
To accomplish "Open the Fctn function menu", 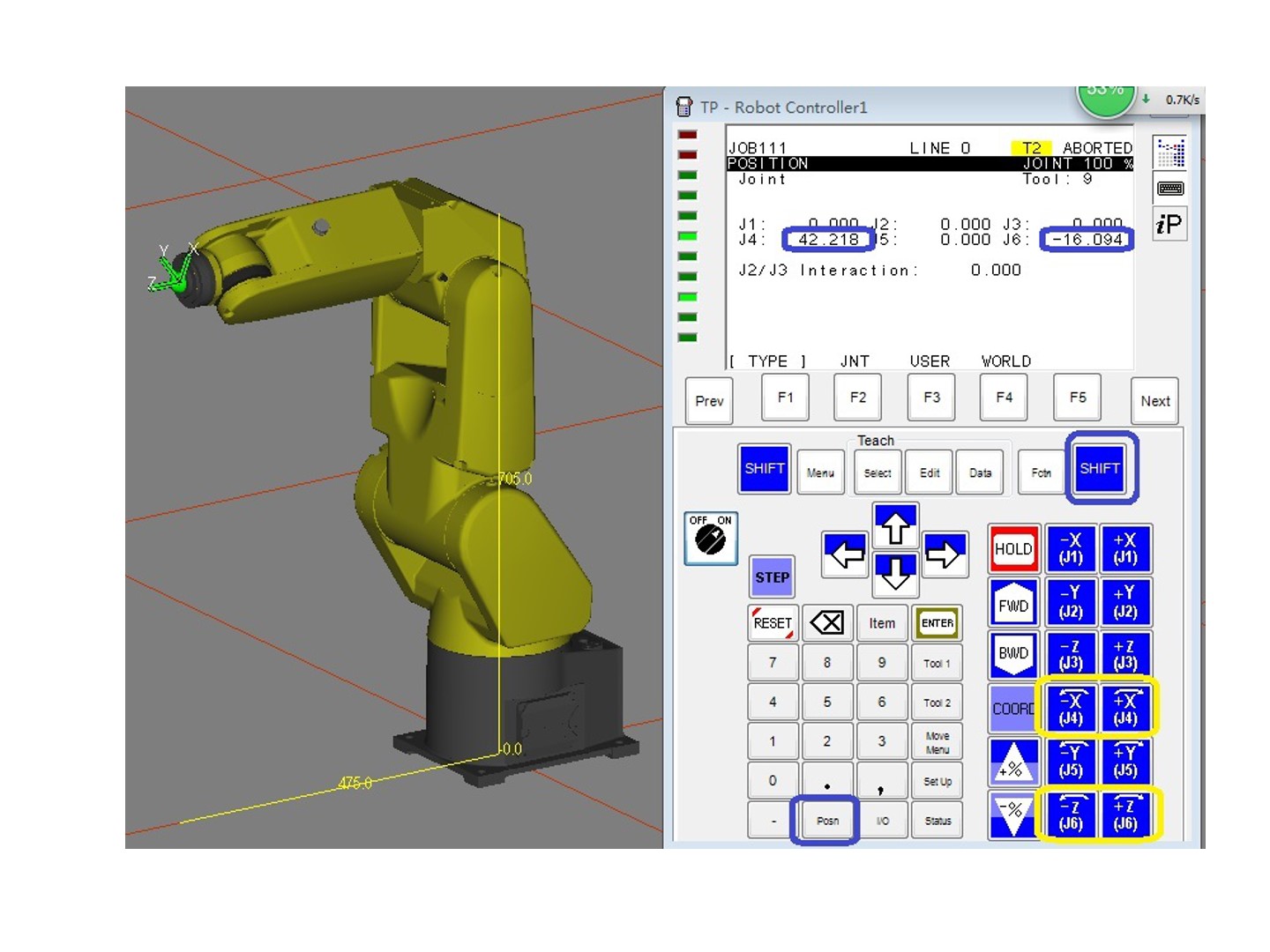I will pyautogui.click(x=1041, y=473).
